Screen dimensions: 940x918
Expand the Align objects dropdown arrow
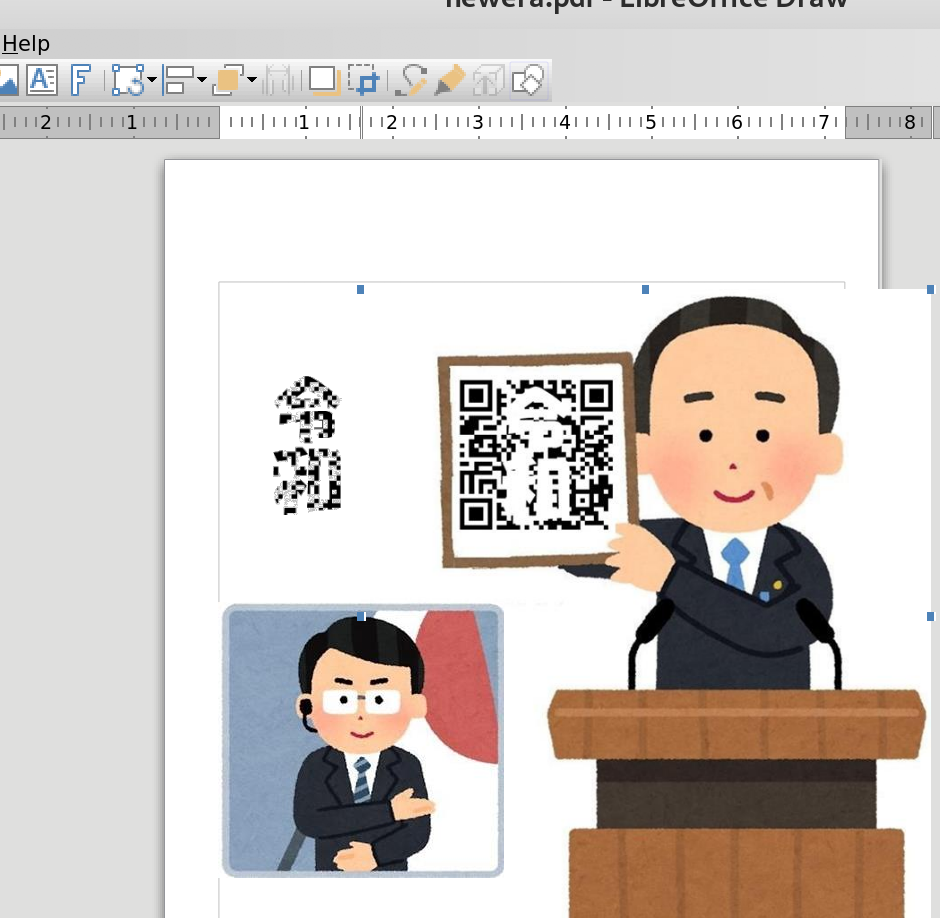[202, 80]
